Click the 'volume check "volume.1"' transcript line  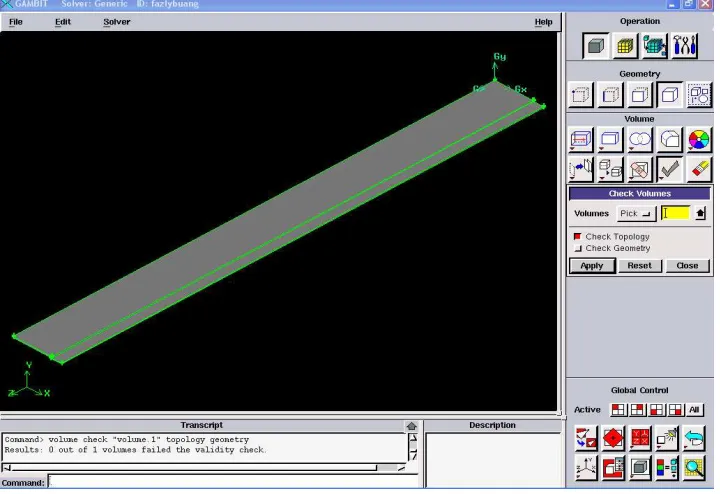127,440
